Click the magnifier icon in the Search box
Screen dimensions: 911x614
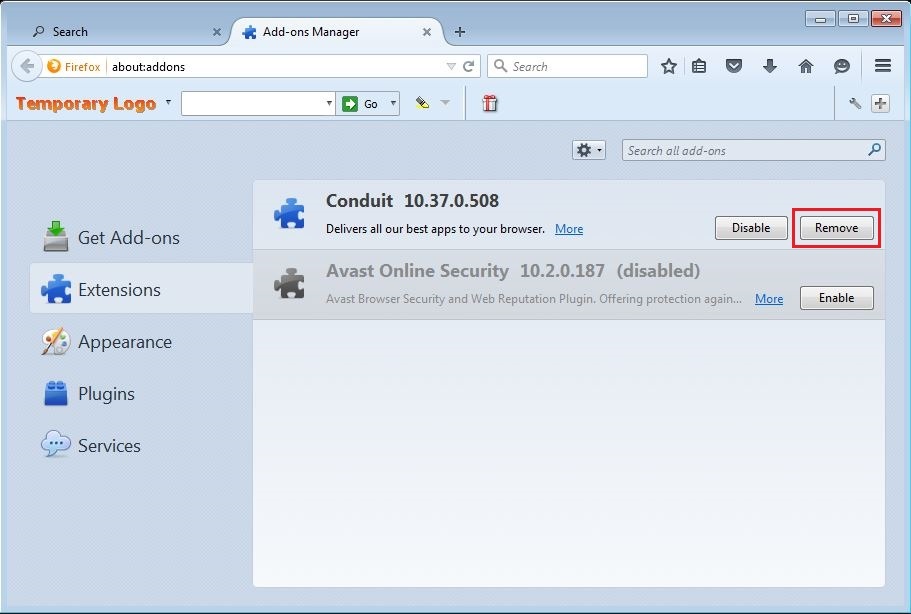(x=500, y=66)
